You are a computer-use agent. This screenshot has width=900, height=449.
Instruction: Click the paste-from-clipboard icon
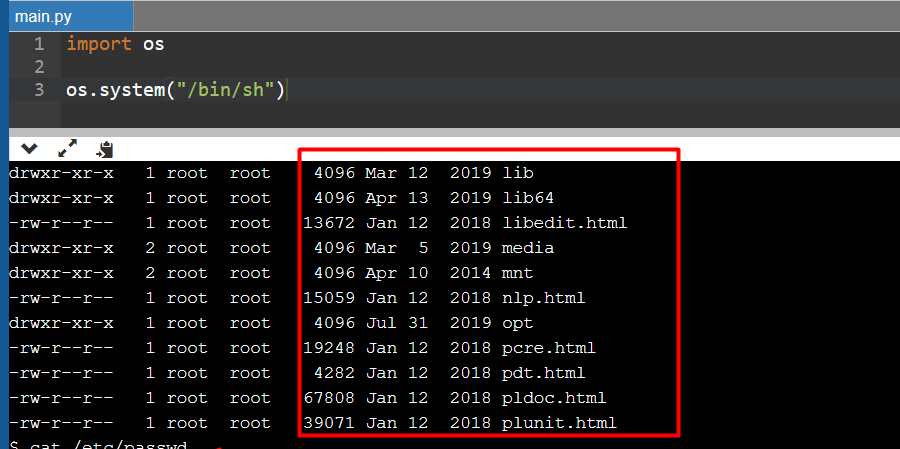(x=104, y=149)
